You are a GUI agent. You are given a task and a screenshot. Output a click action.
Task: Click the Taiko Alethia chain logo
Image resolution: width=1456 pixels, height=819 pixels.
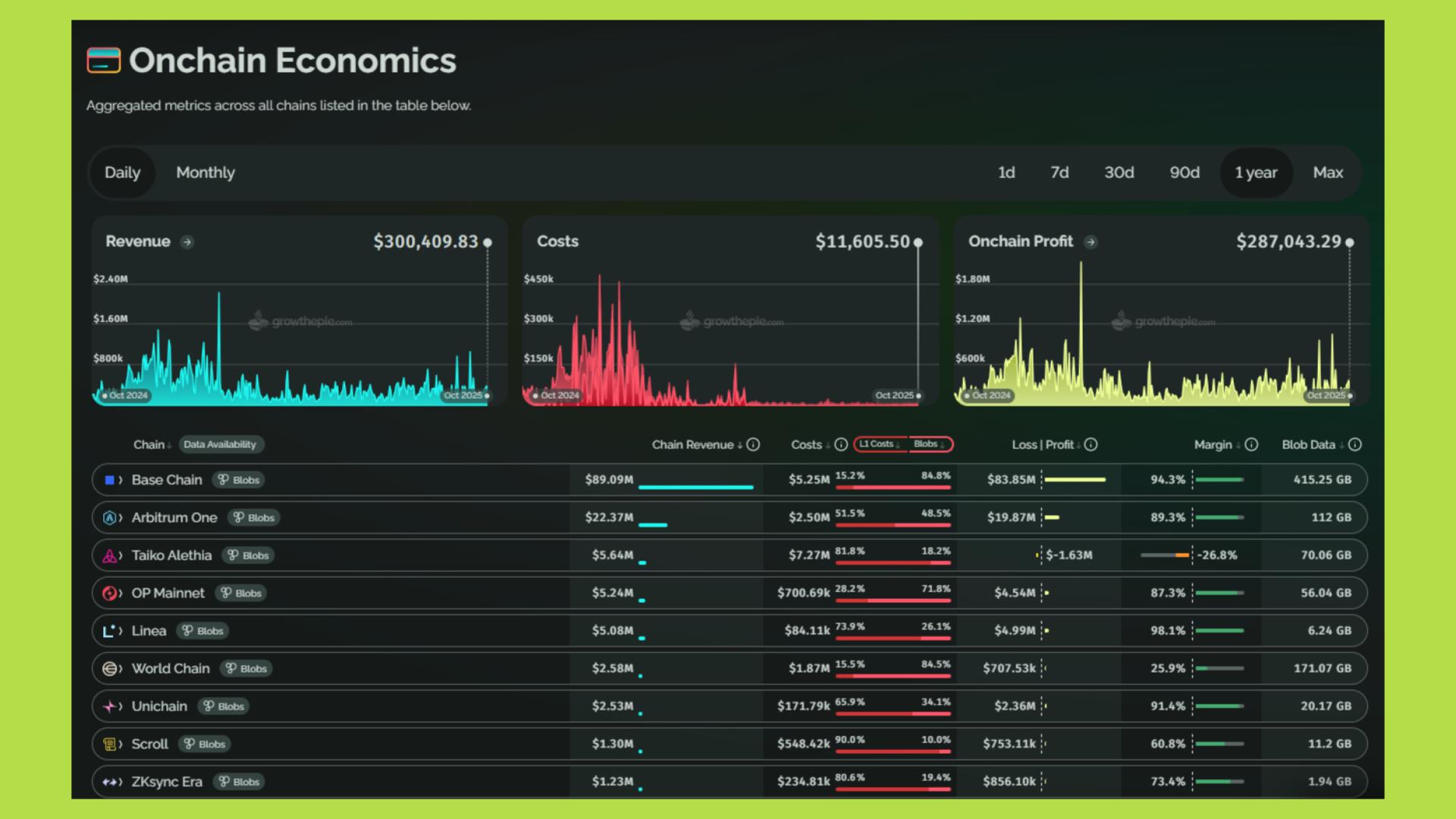109,556
